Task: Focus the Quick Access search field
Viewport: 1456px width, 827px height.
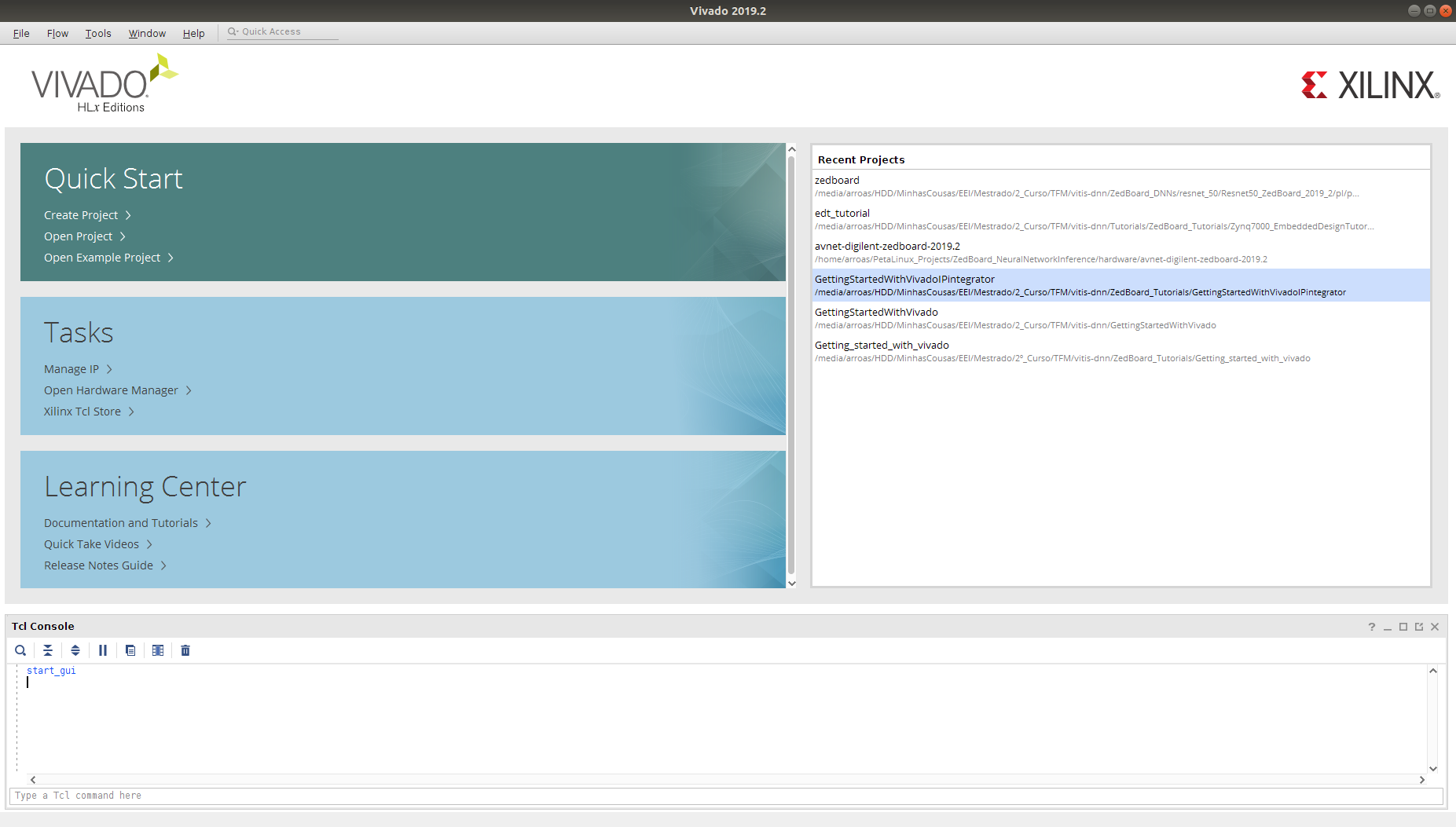Action: click(283, 31)
